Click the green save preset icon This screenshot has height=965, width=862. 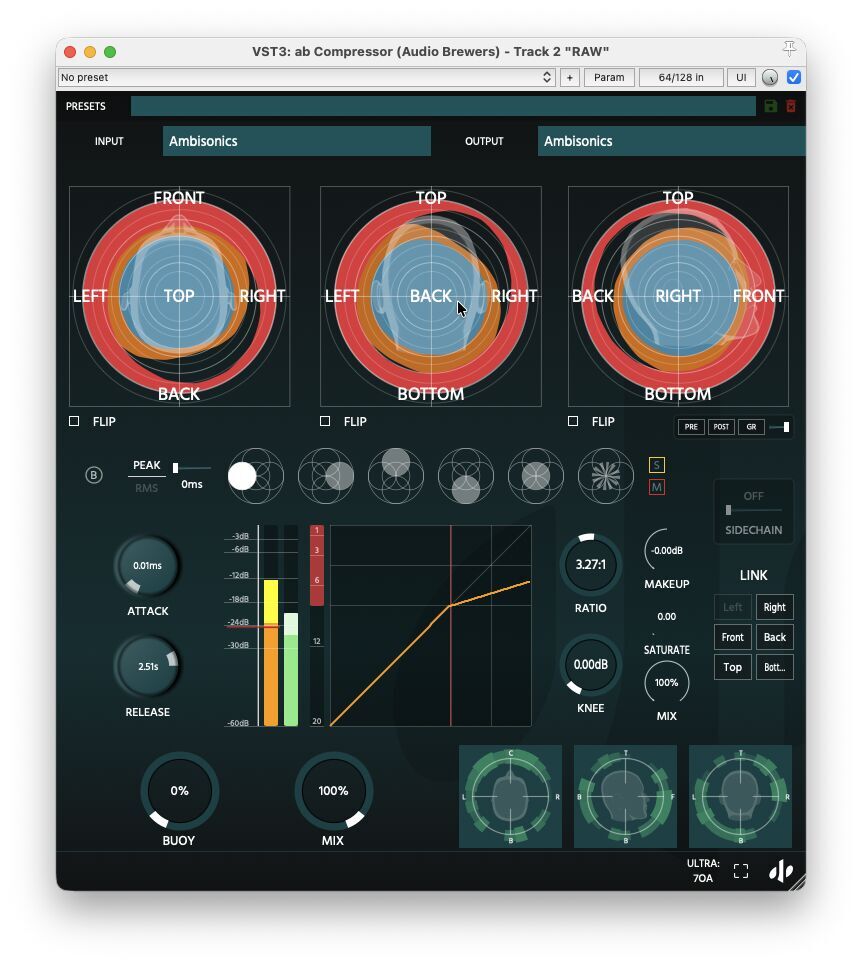(770, 106)
